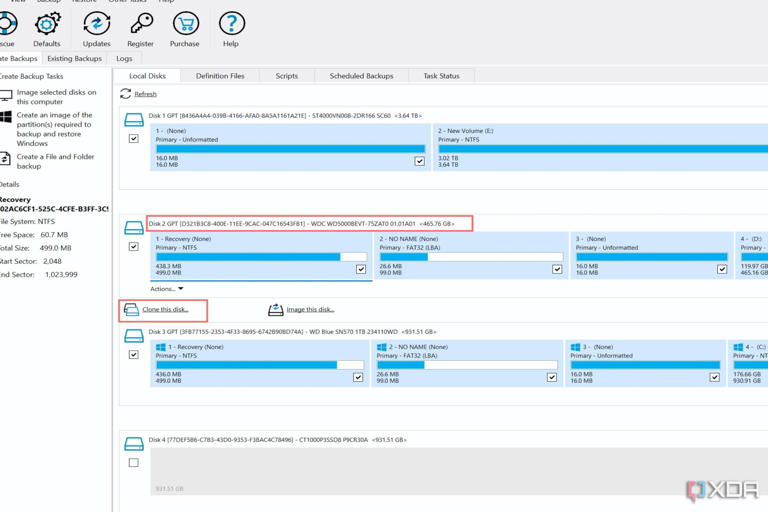Image resolution: width=768 pixels, height=512 pixels.
Task: Switch to the Definition Files tab
Action: click(220, 76)
